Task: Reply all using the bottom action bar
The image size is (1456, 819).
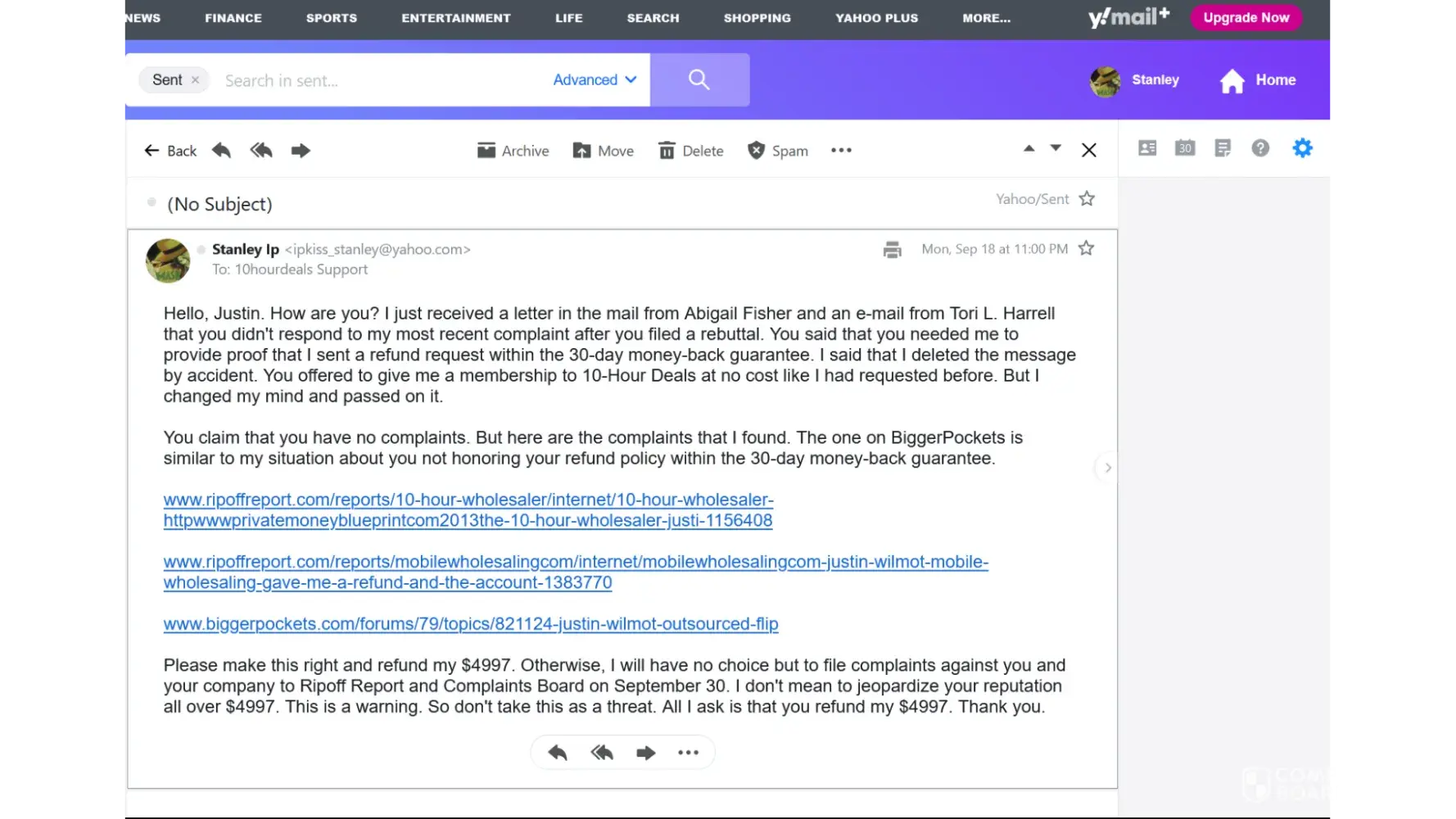Action: coord(602,753)
